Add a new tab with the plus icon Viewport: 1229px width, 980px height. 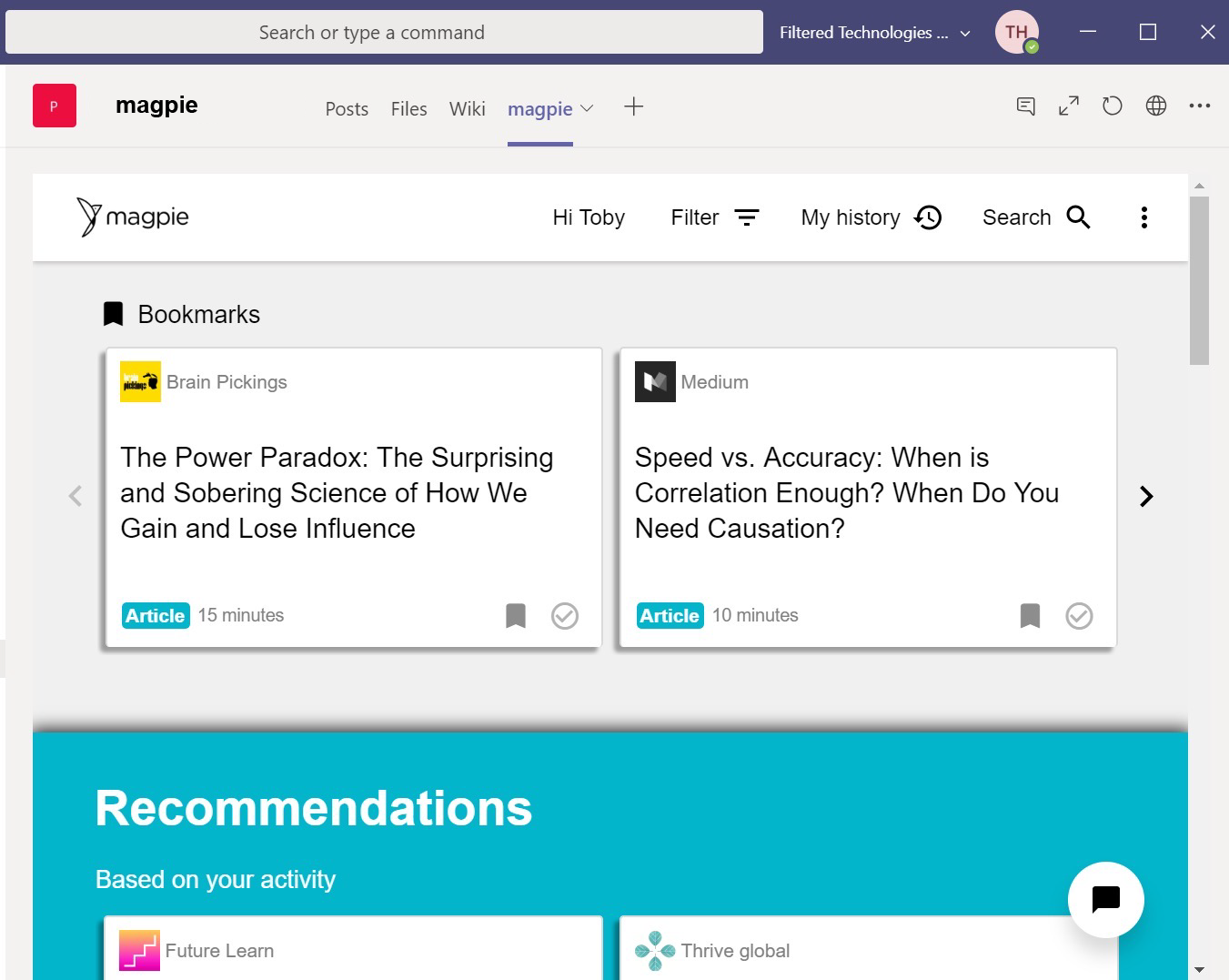pos(634,106)
